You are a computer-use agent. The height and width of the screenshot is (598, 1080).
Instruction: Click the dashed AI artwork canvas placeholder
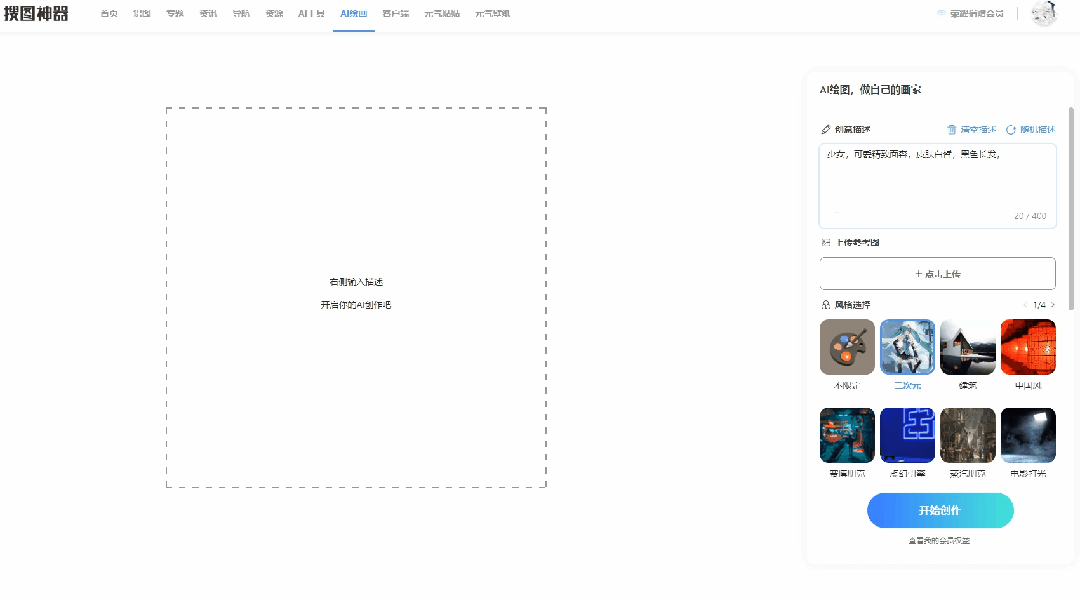pyautogui.click(x=356, y=298)
